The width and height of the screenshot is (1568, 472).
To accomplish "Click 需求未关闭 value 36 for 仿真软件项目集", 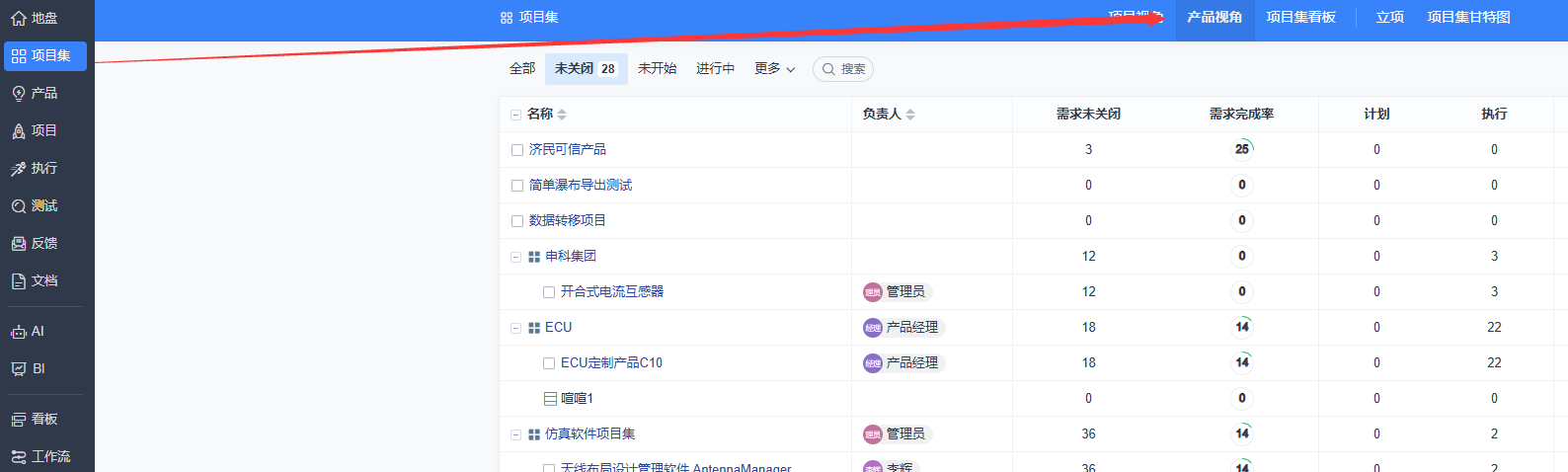I will tap(1088, 434).
